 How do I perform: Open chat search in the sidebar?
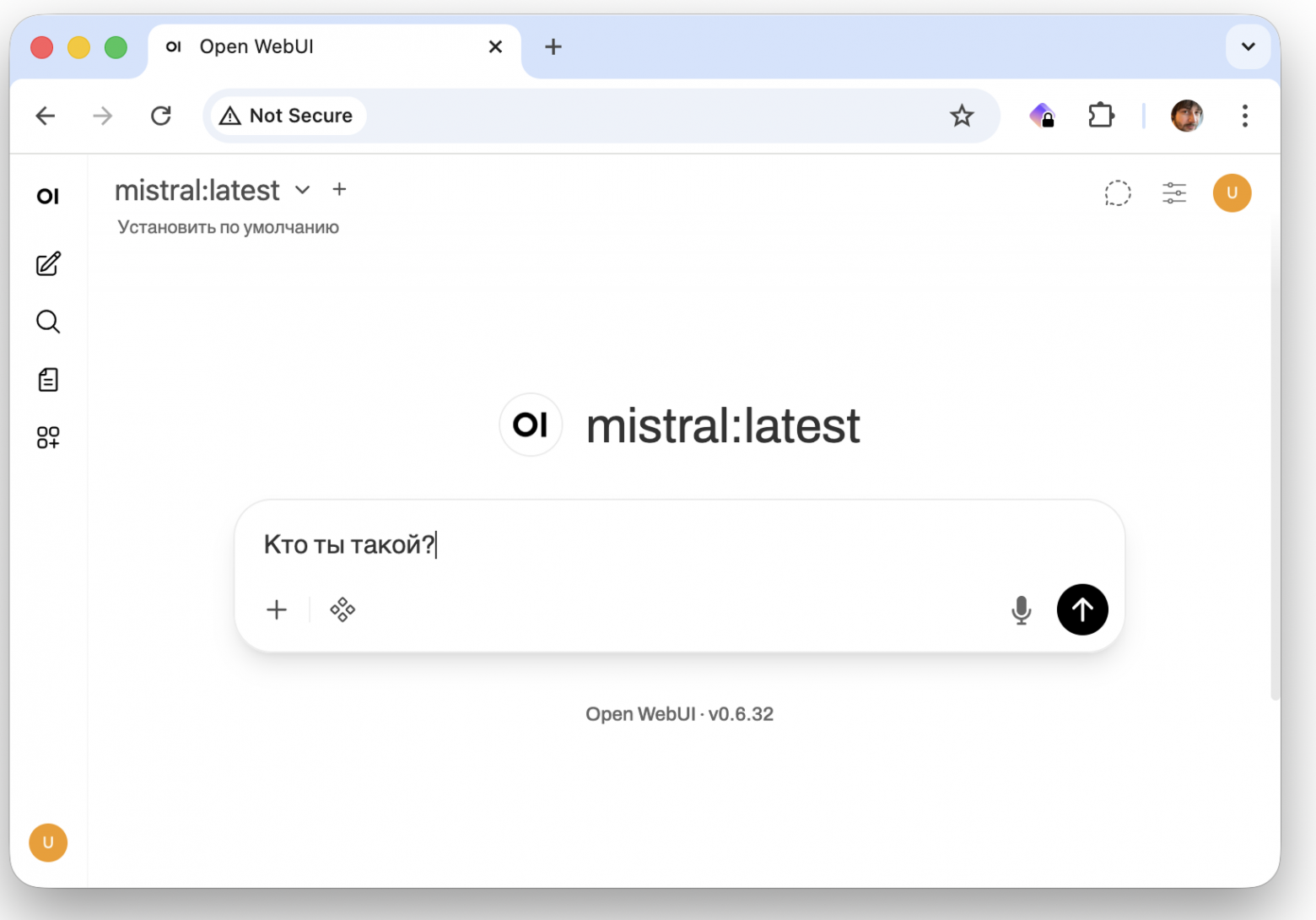pyautogui.click(x=48, y=322)
